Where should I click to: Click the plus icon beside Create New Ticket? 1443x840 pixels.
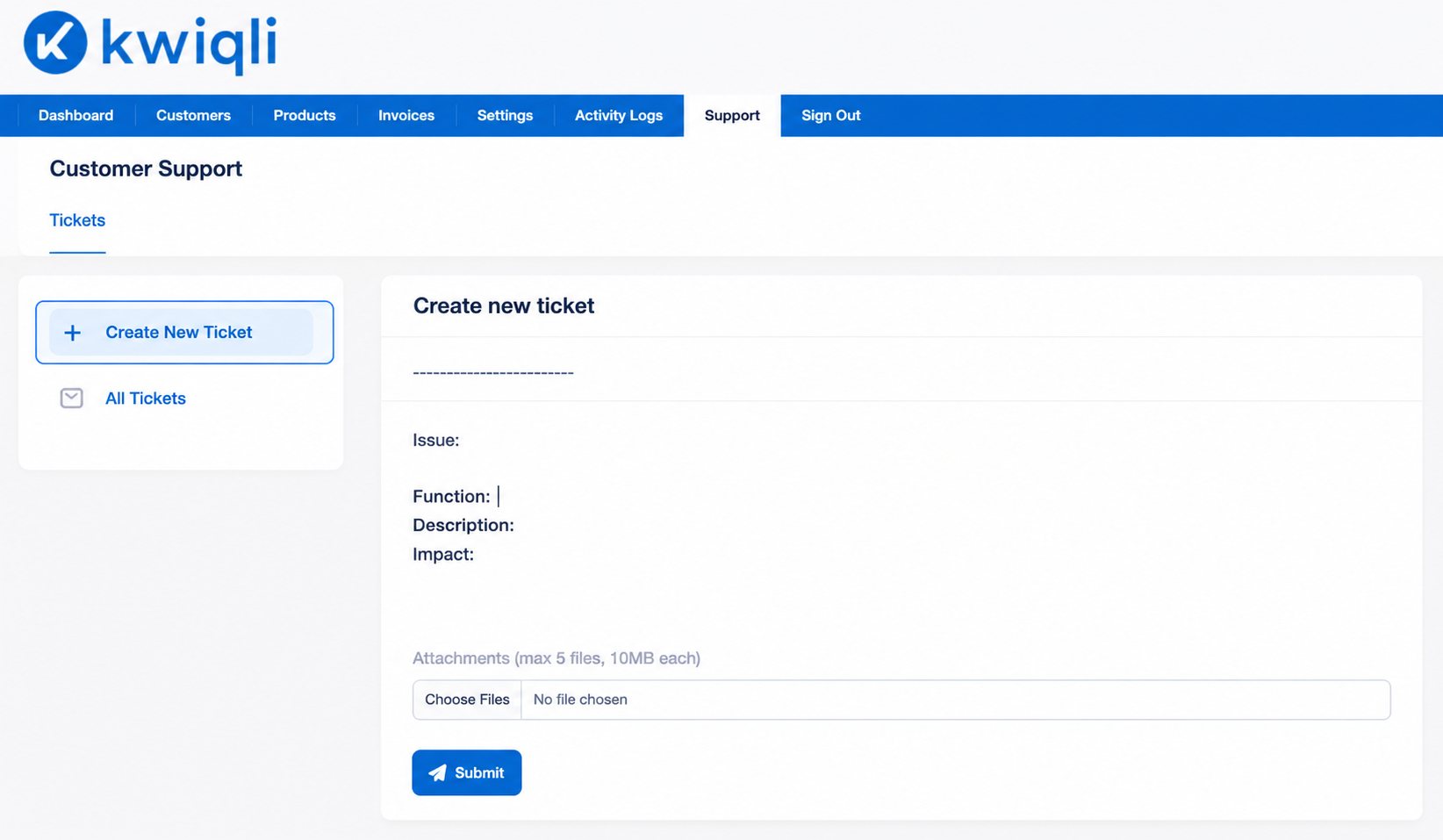(x=73, y=333)
